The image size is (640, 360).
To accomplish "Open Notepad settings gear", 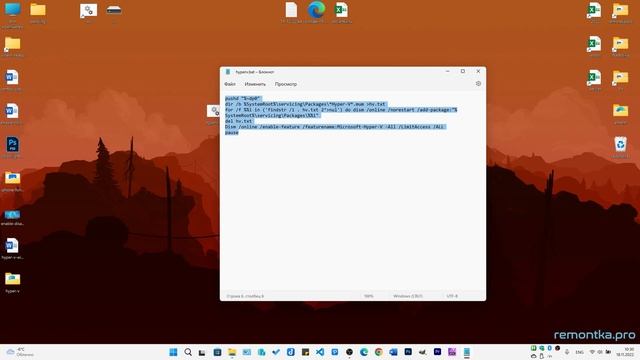I will [478, 84].
